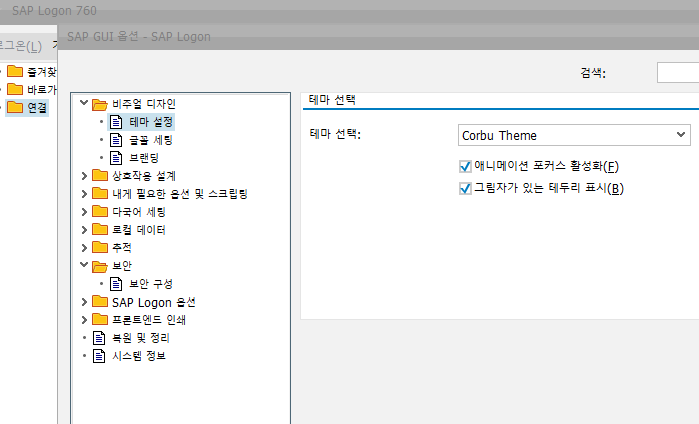The image size is (699, 424).
Task: Click the SAP GUI 옵션 - SAP Logon title bar
Action: click(x=378, y=37)
